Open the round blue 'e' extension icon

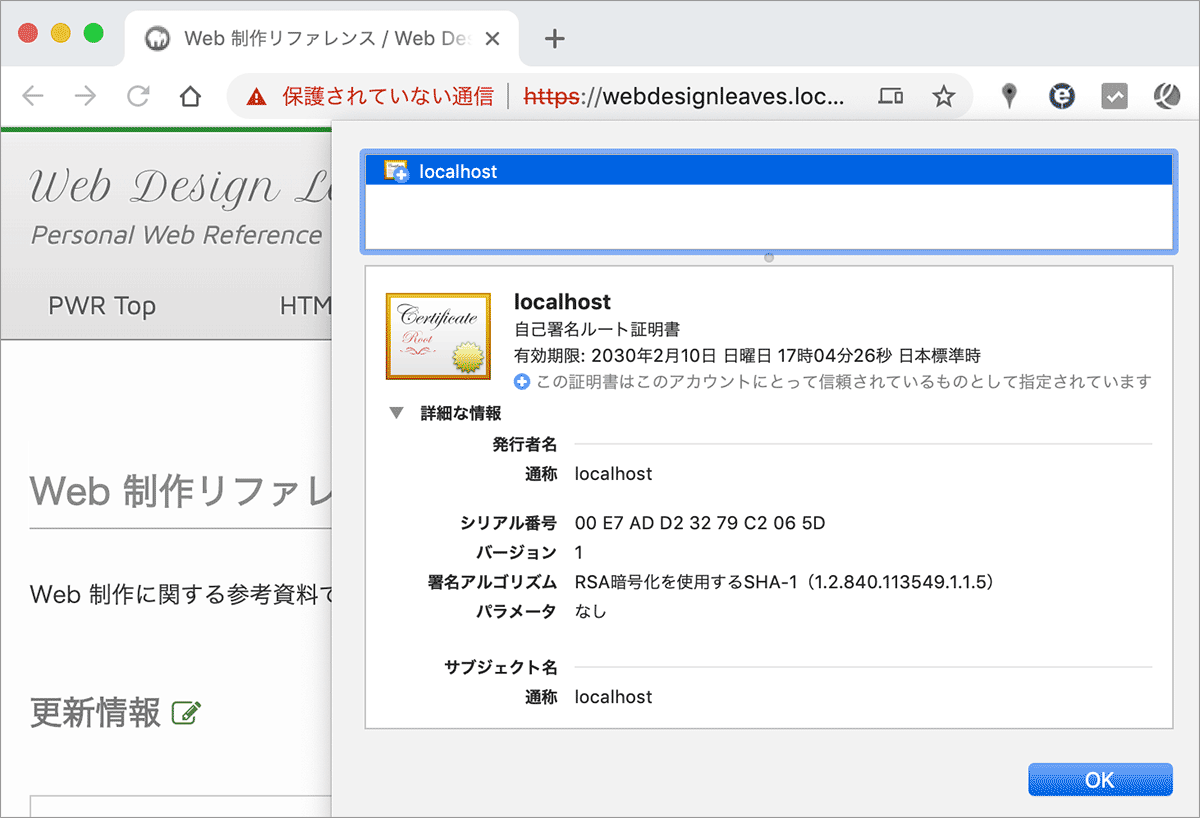[x=1062, y=96]
